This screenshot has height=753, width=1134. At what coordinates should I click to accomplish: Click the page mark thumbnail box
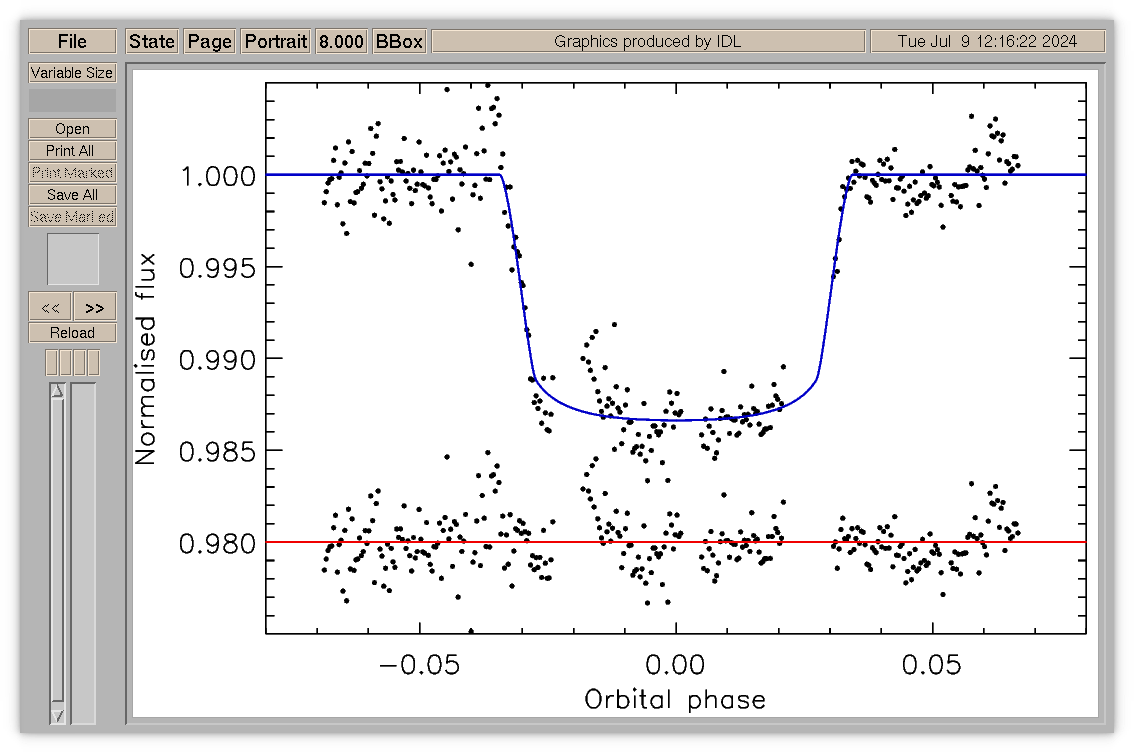[73, 259]
